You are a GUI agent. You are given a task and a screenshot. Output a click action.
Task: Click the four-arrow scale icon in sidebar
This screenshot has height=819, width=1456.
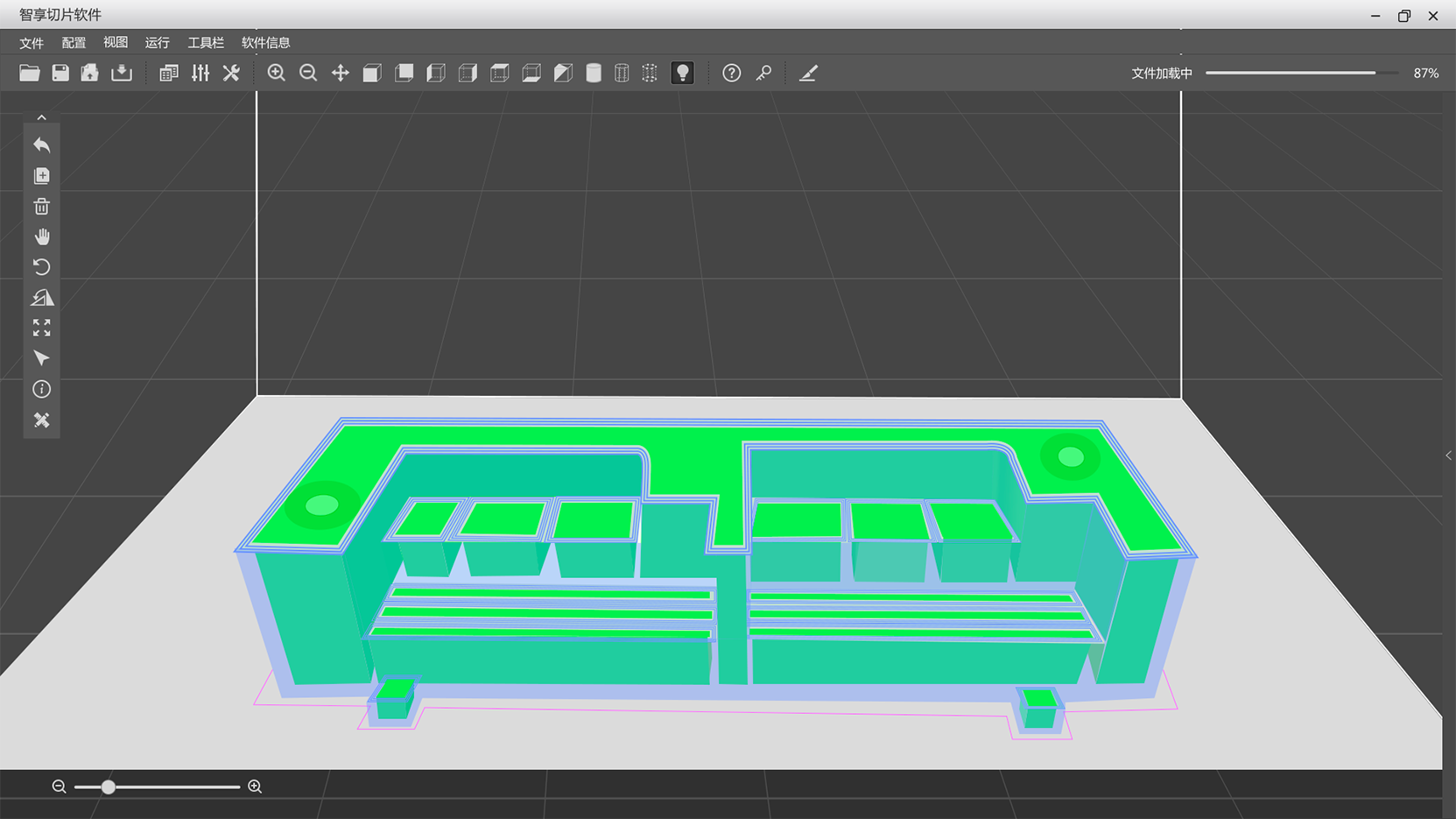pos(41,328)
